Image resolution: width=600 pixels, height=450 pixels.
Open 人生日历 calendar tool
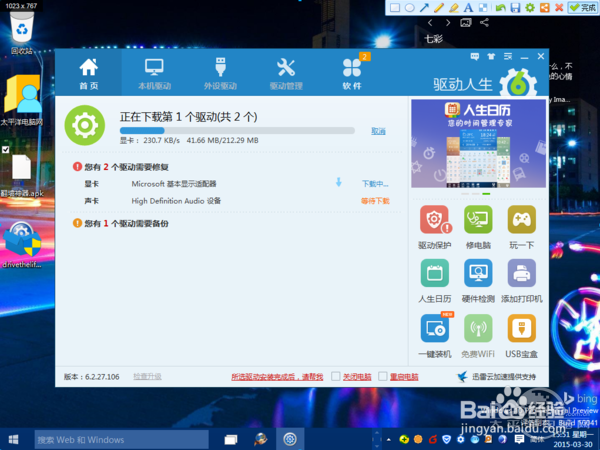click(x=435, y=281)
